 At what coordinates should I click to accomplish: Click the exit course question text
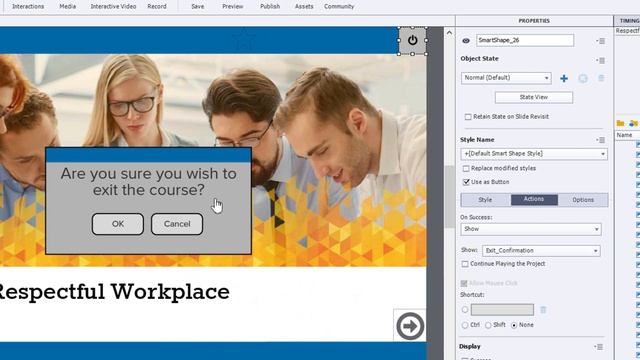tap(149, 182)
